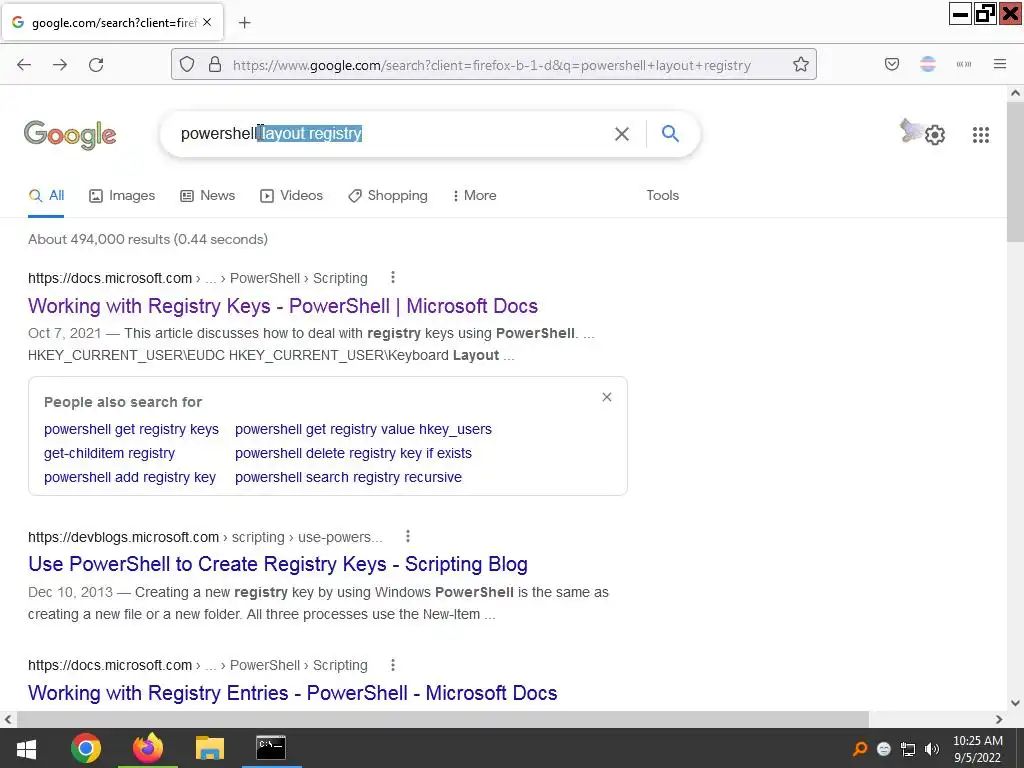This screenshot has width=1024, height=768.
Task: Open the striped extension icon in the toolbar
Action: (928, 64)
